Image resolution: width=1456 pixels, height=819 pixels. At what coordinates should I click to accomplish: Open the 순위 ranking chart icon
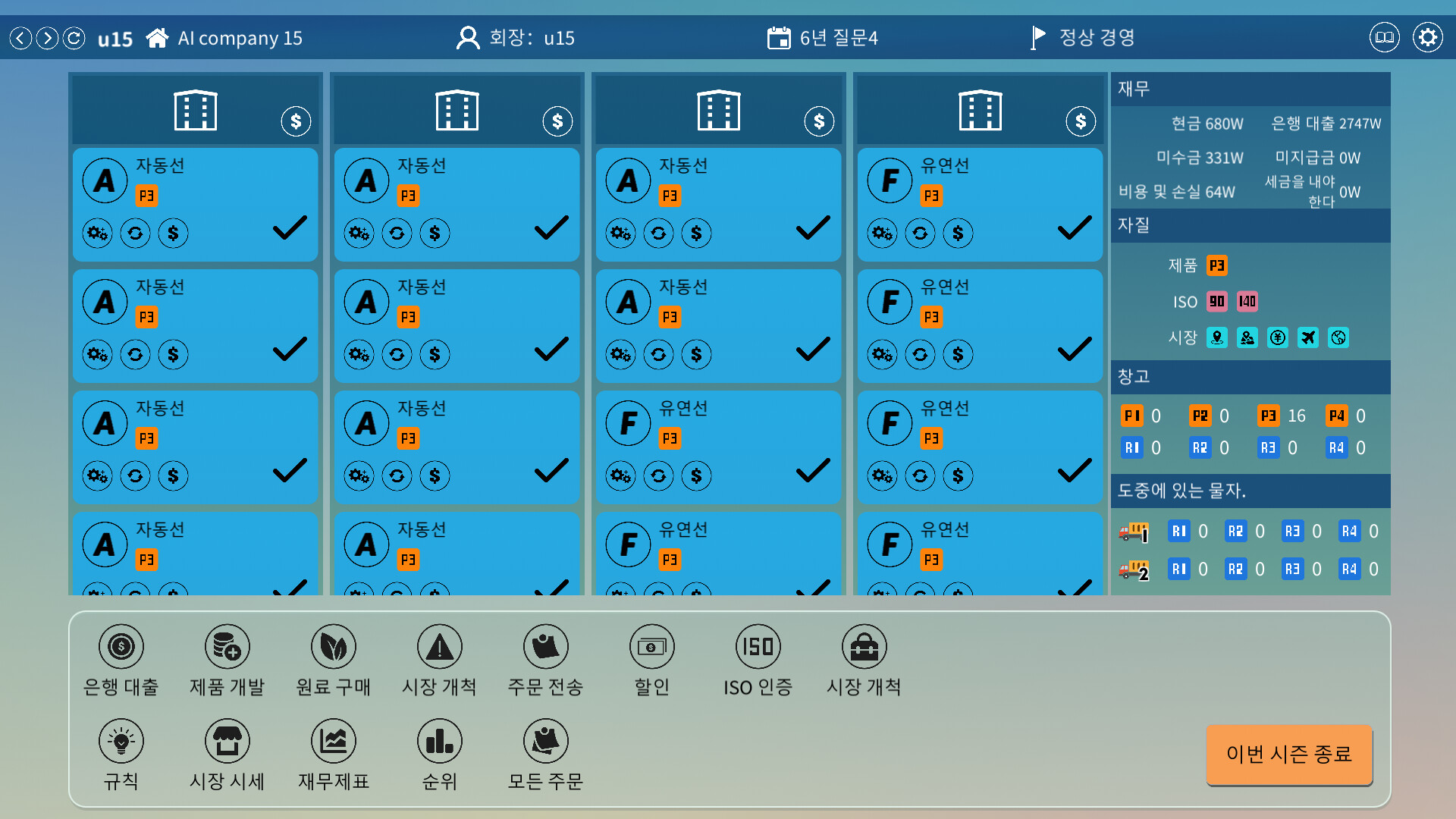click(x=439, y=741)
